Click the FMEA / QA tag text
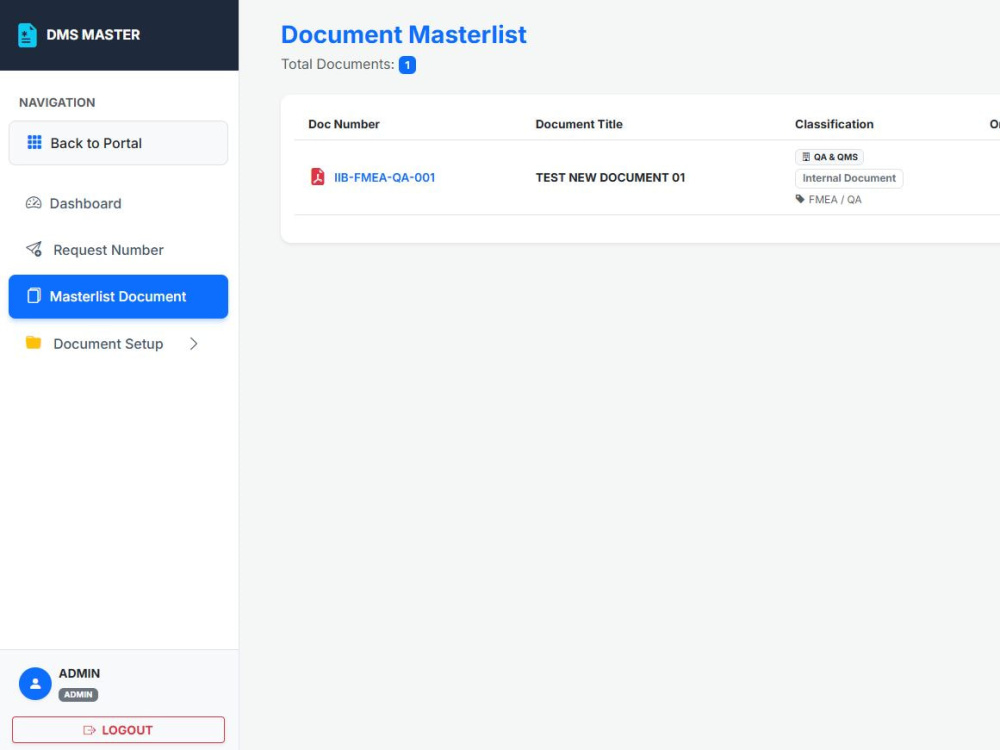This screenshot has height=750, width=1000. [835, 200]
